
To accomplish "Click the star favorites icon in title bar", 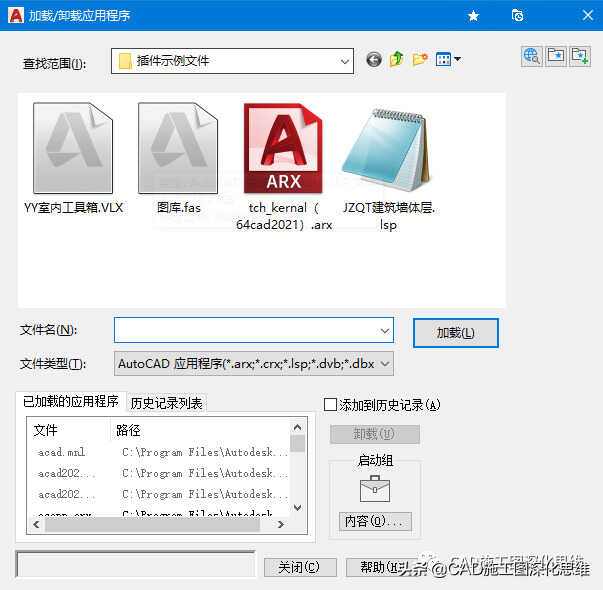I will pos(474,16).
